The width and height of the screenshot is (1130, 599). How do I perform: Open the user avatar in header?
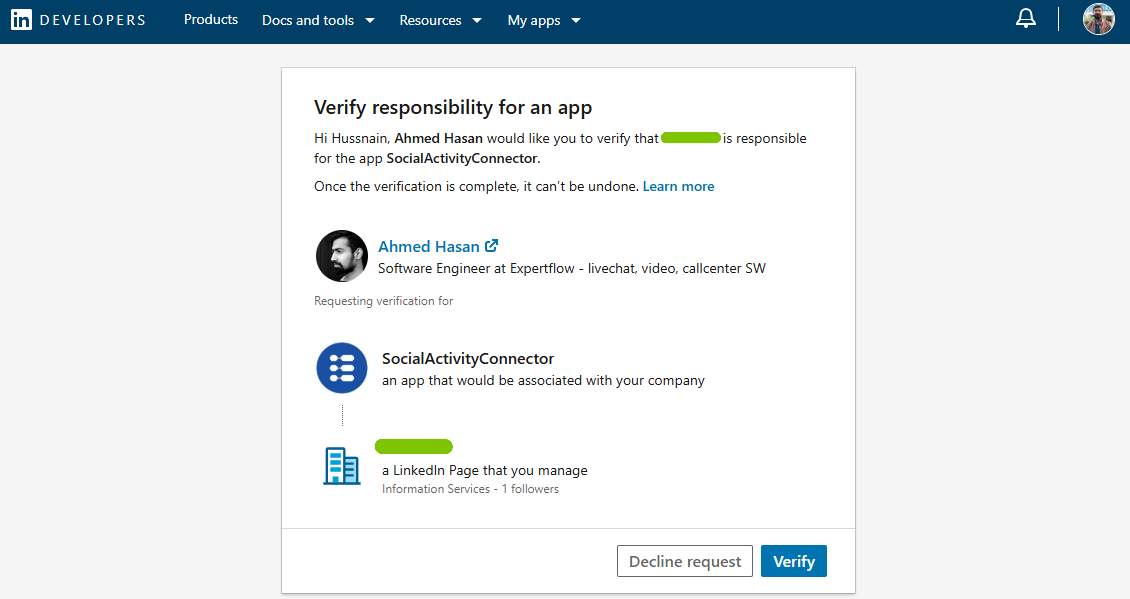click(1098, 19)
